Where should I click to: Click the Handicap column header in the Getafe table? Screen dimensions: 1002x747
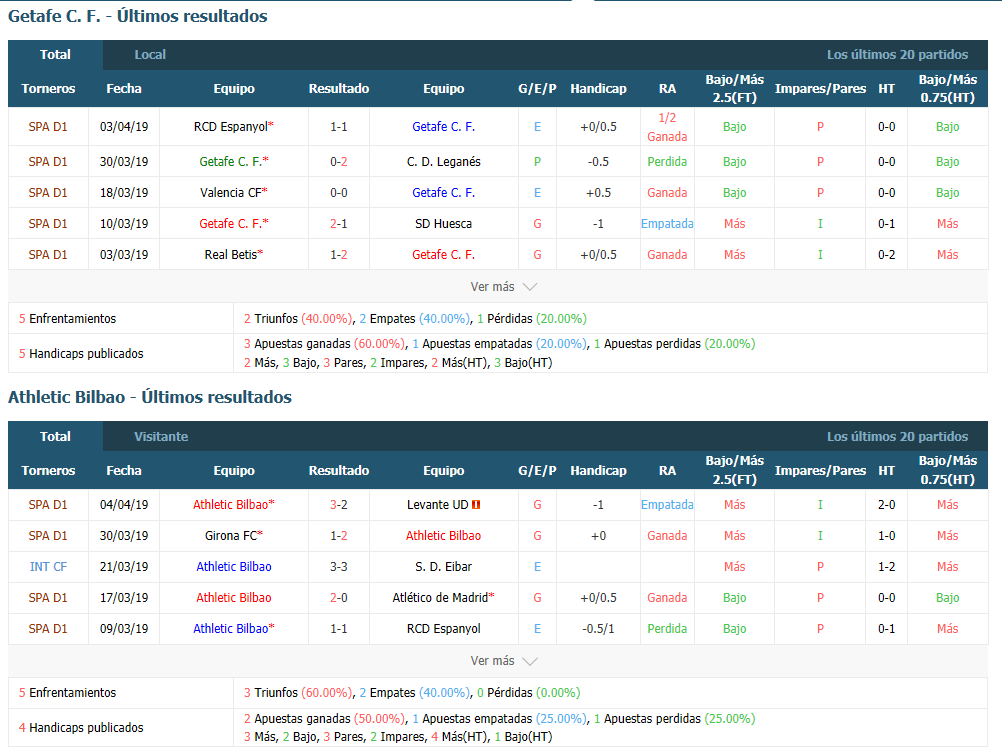598,88
